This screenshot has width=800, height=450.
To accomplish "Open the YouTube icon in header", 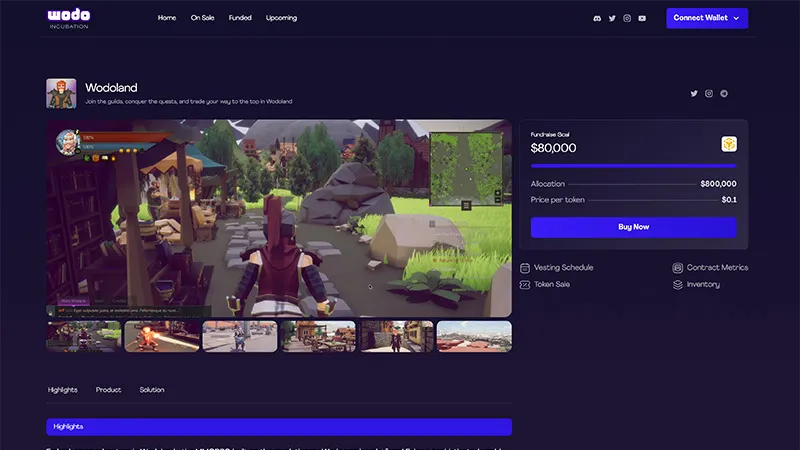I will [642, 18].
